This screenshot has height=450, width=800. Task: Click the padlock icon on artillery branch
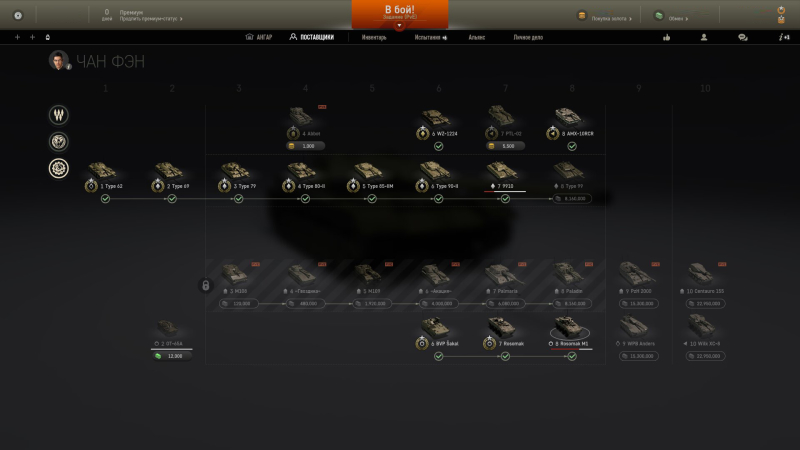click(206, 285)
